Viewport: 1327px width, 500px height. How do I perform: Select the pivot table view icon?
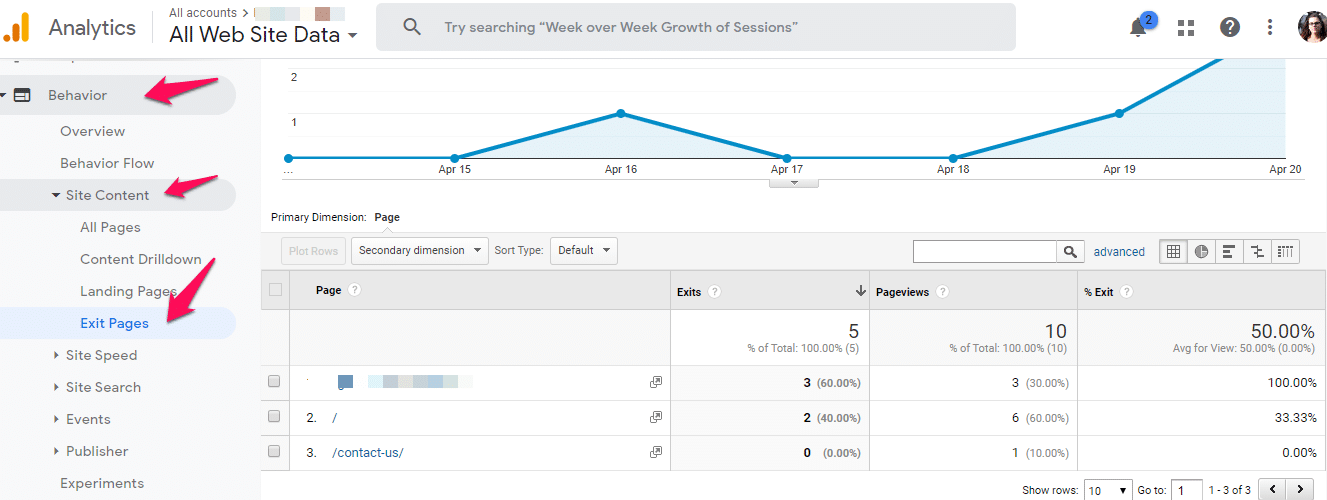(x=1286, y=252)
